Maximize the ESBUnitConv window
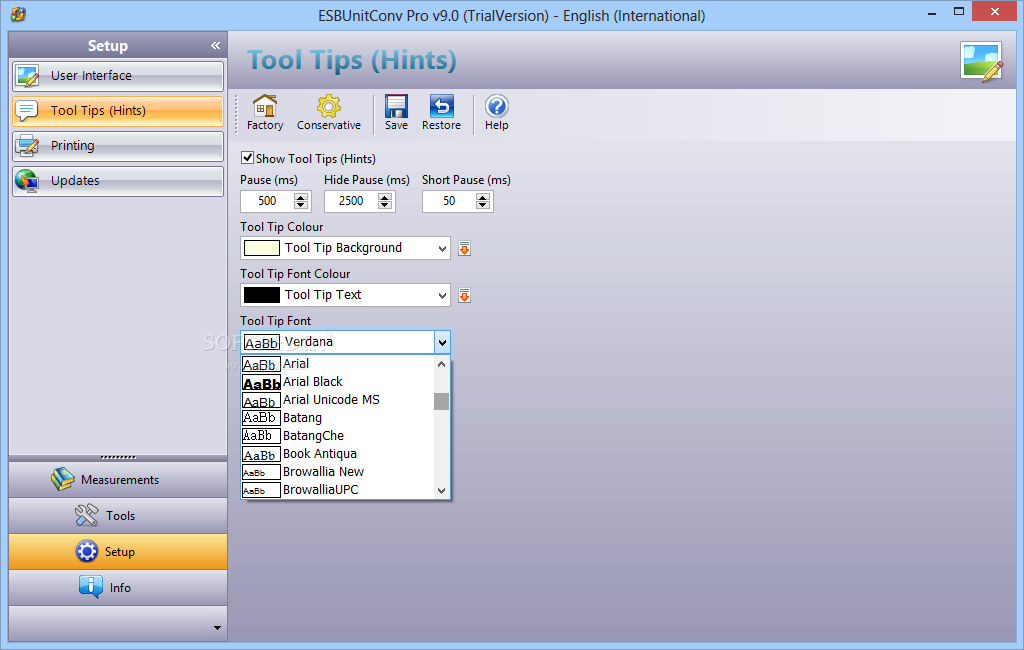1024x650 pixels. coord(959,12)
